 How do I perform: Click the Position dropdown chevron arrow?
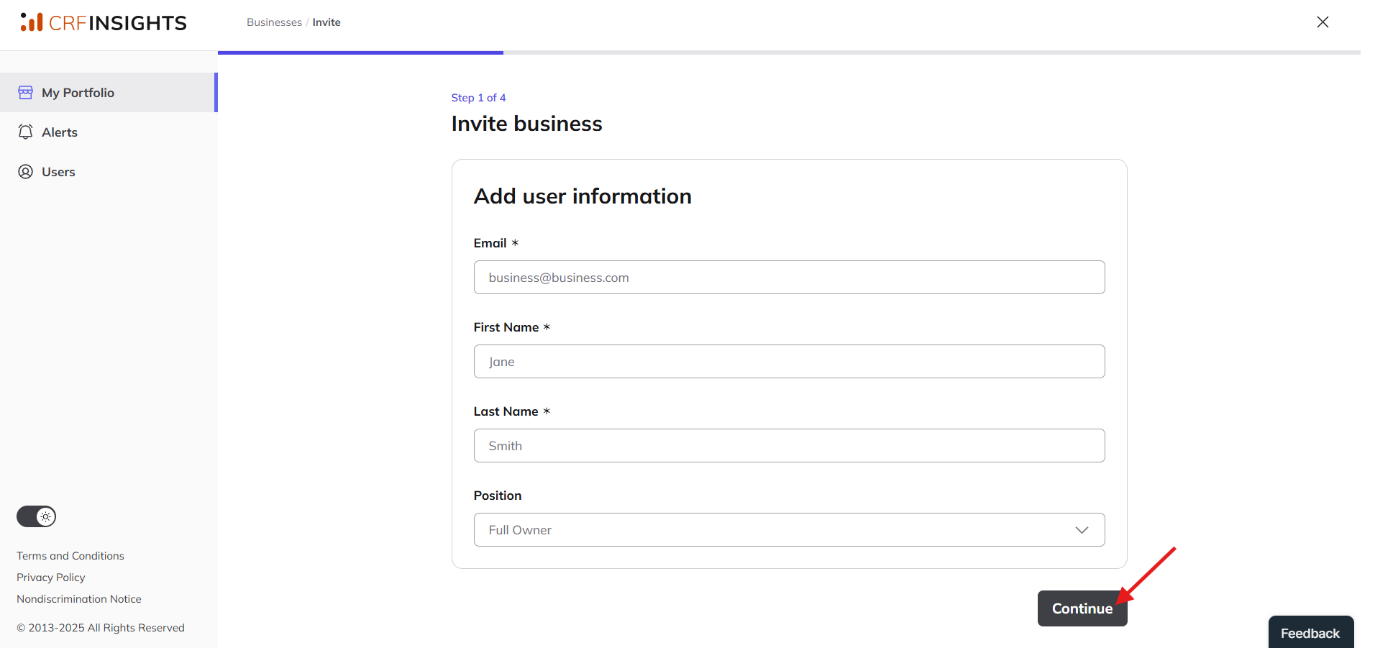coord(1082,530)
